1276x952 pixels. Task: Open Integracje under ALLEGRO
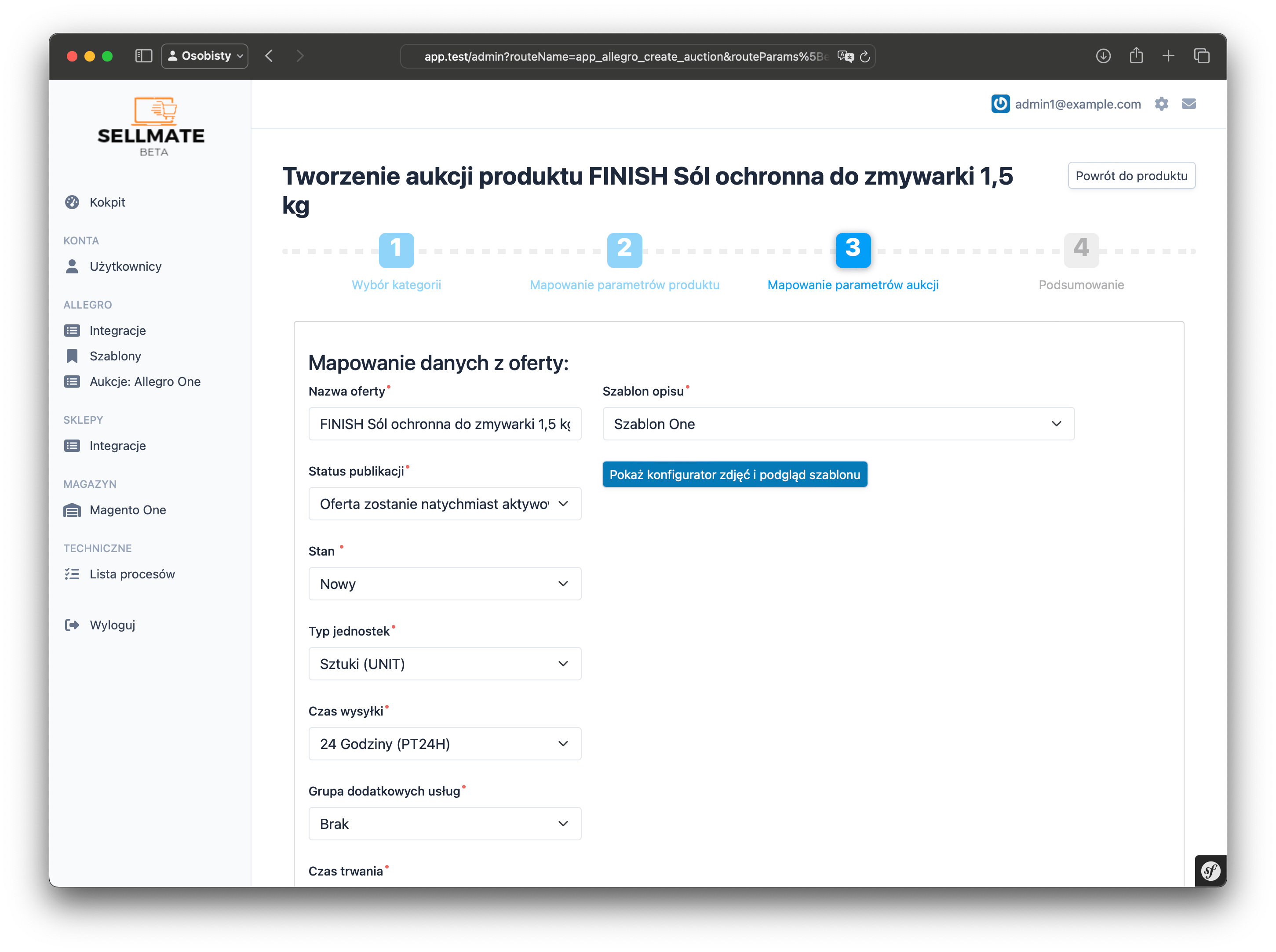(x=117, y=331)
